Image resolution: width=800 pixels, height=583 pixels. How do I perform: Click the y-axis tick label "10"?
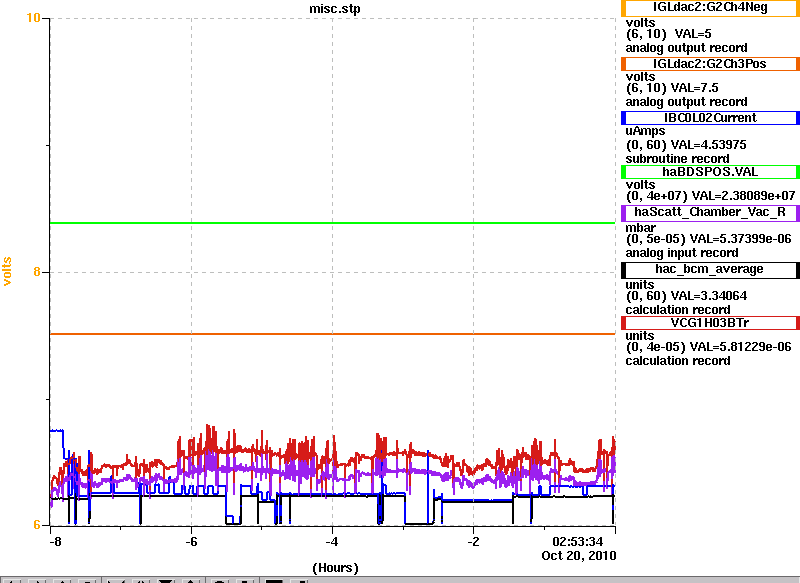click(33, 18)
